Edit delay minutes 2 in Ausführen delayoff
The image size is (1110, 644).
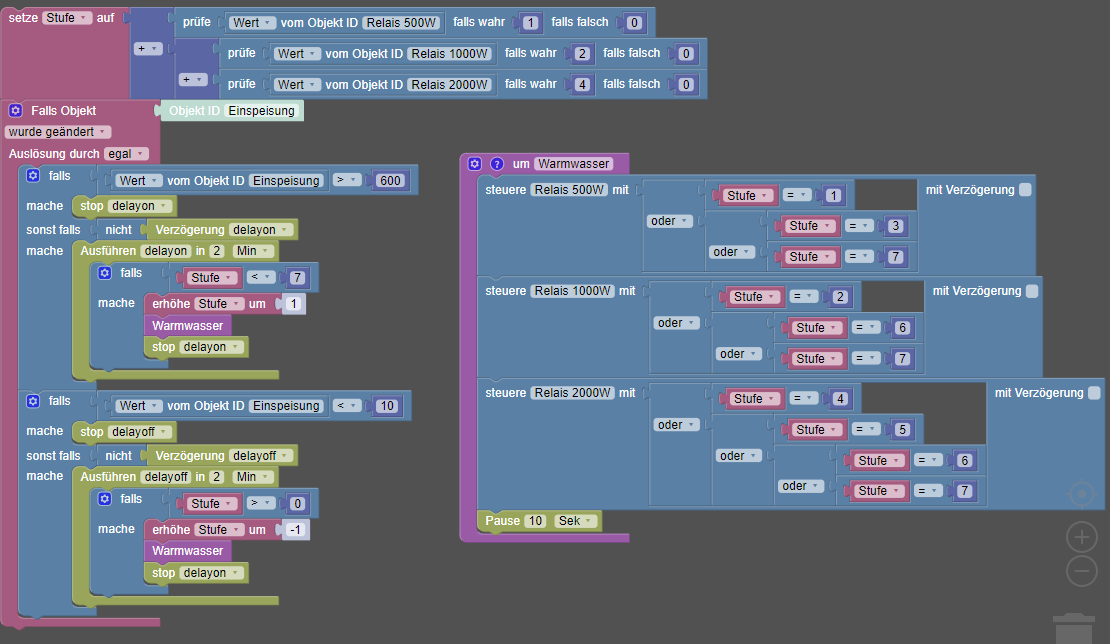[217, 477]
